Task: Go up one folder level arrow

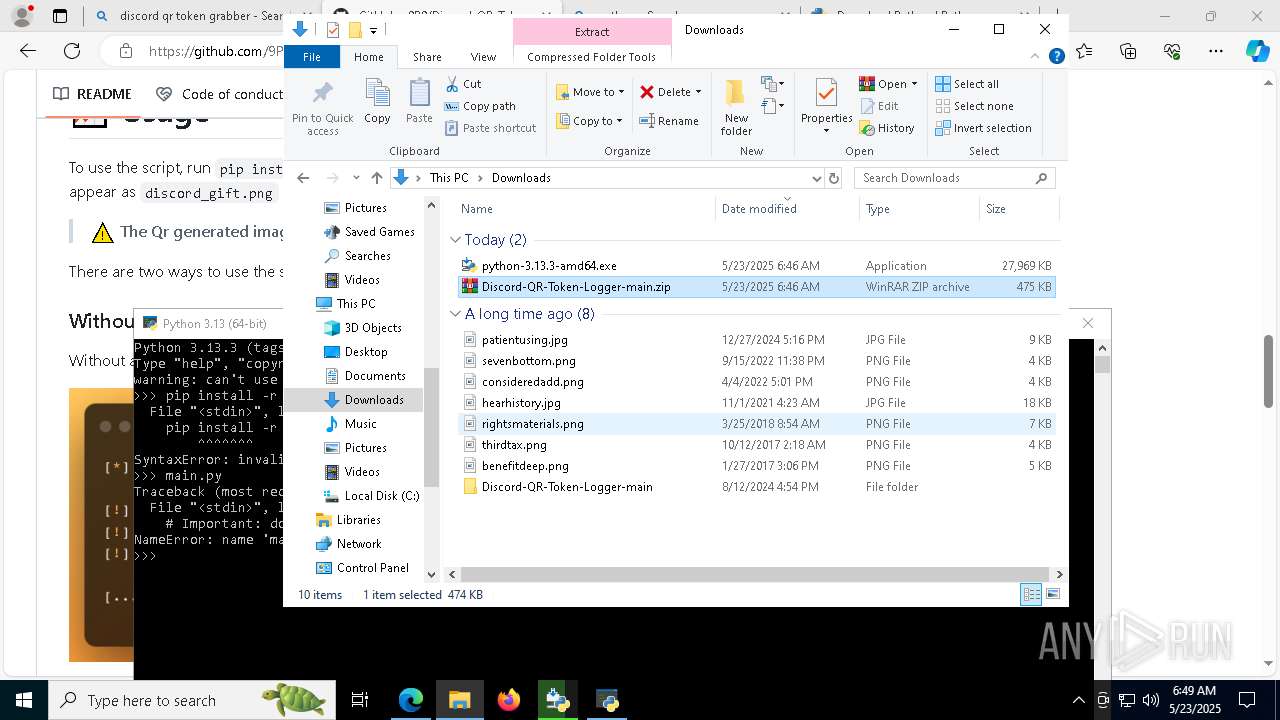Action: point(376,178)
